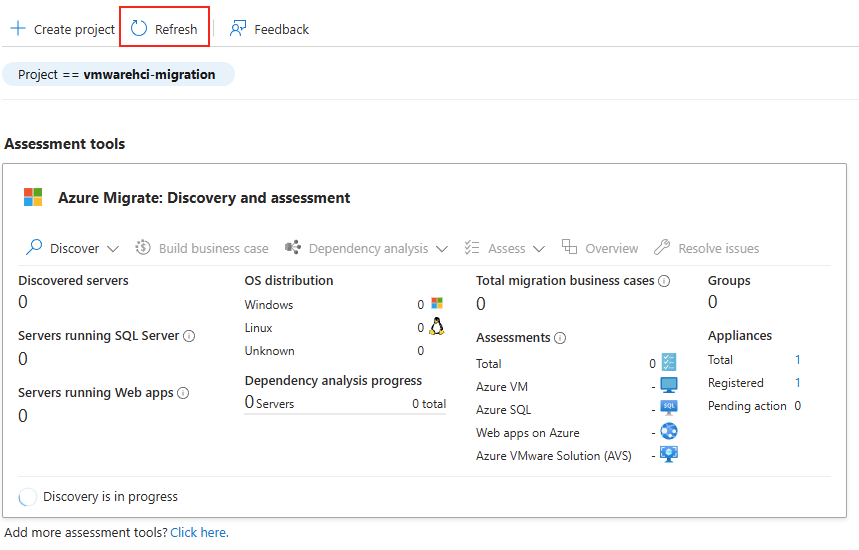The image size is (859, 550).
Task: Expand the Dependency analysis dropdown chevron
Action: 442,249
